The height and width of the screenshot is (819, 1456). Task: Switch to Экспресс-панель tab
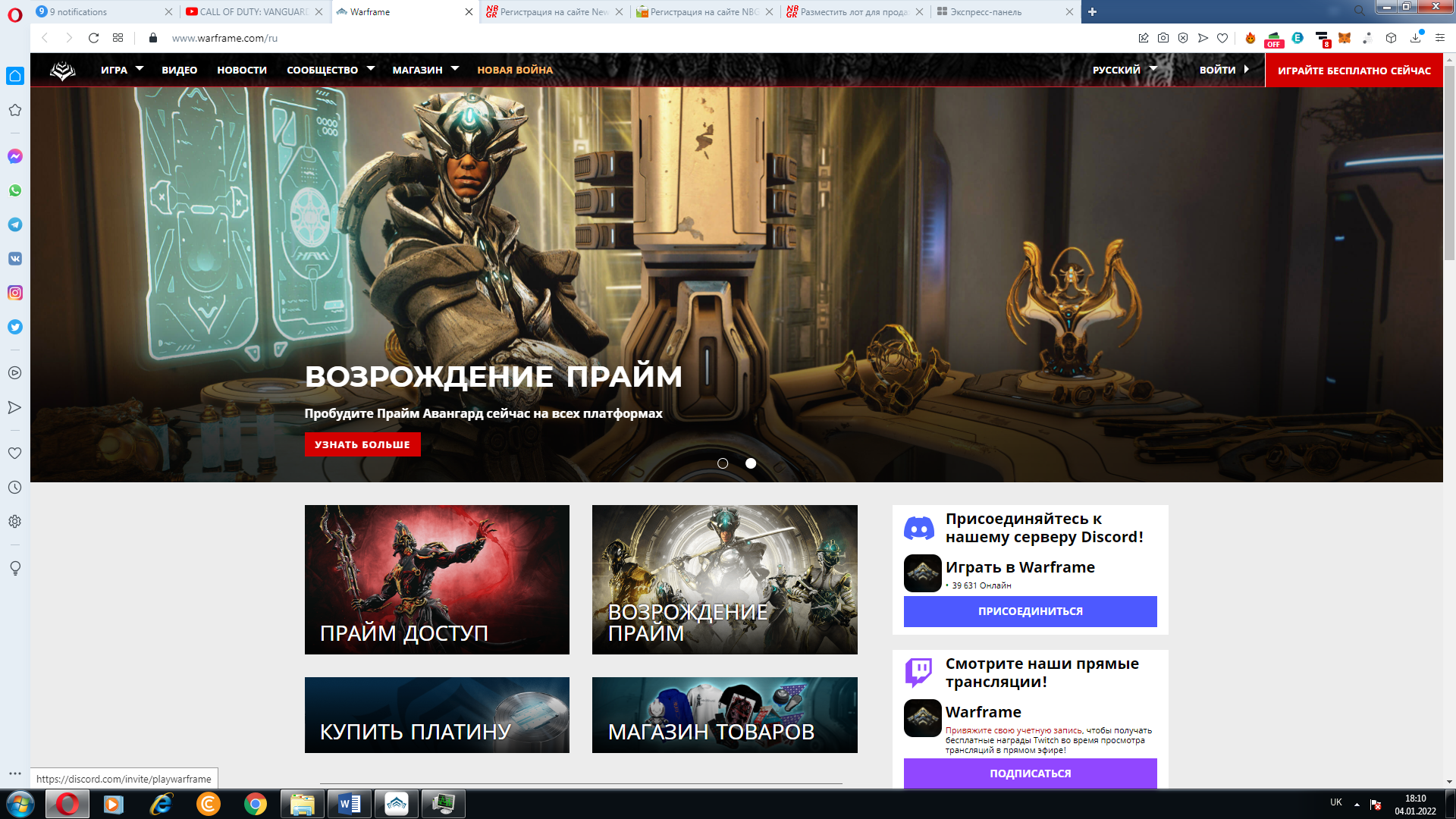coord(1006,11)
